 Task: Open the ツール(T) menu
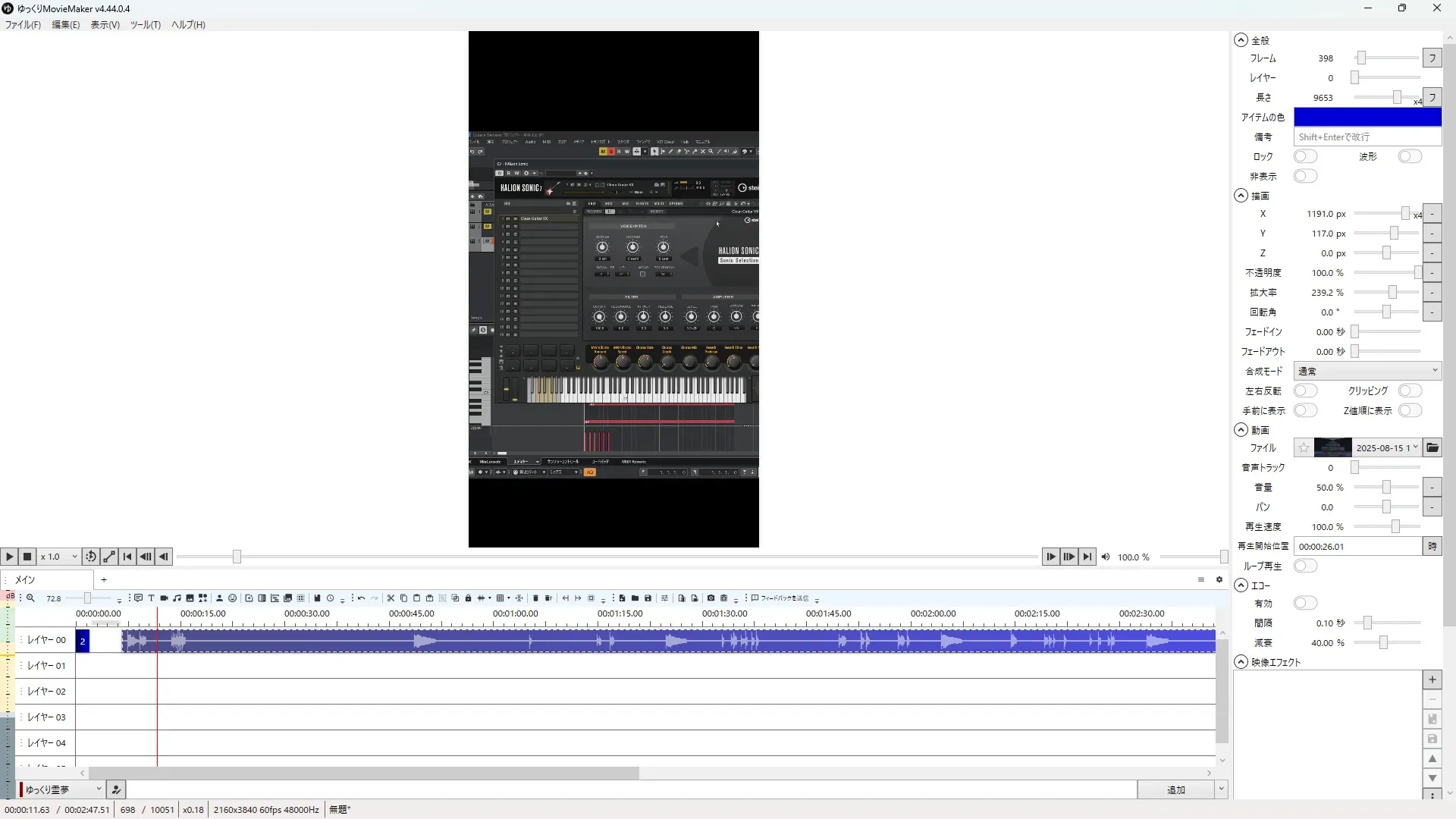(145, 24)
